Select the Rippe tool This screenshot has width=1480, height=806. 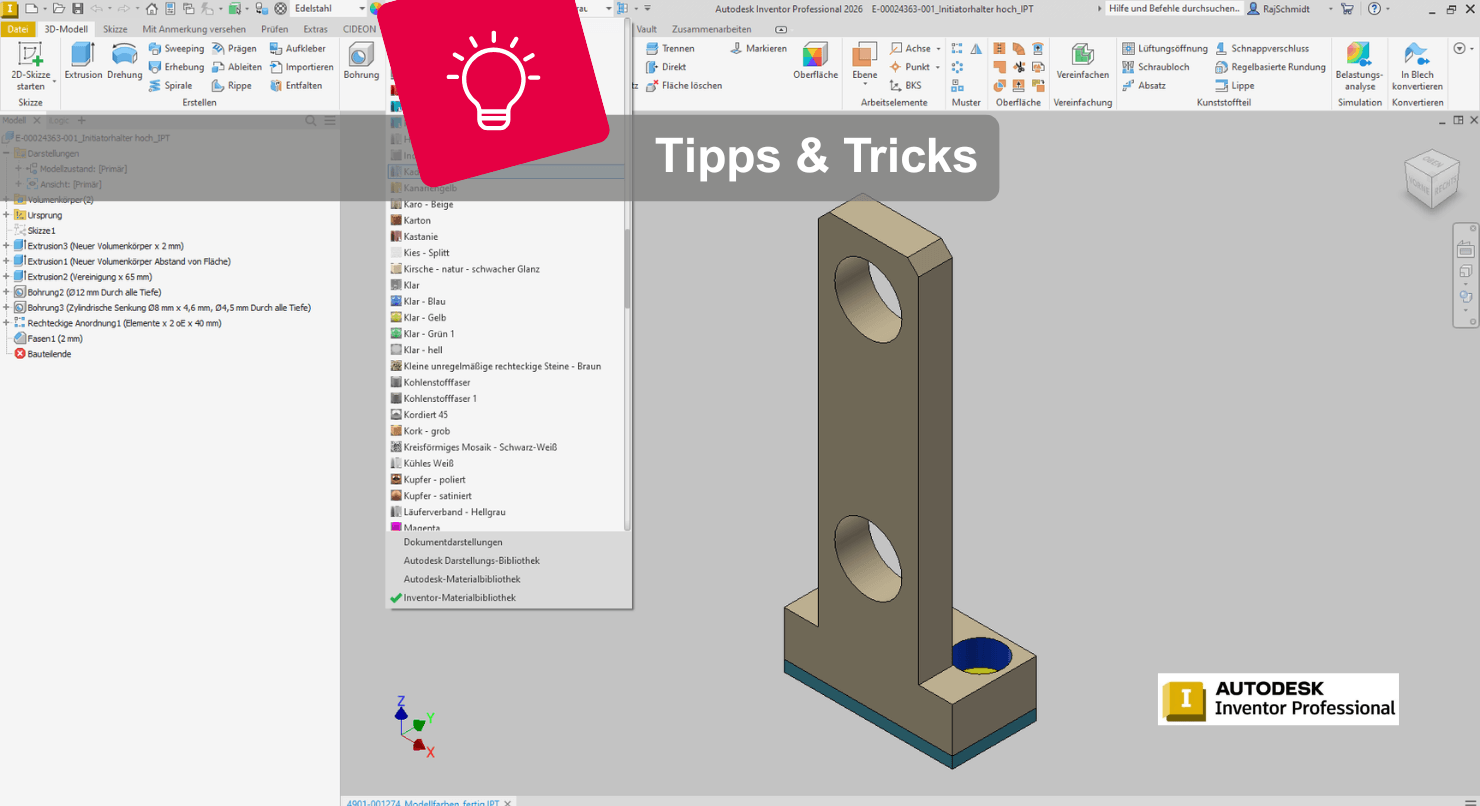[x=232, y=86]
